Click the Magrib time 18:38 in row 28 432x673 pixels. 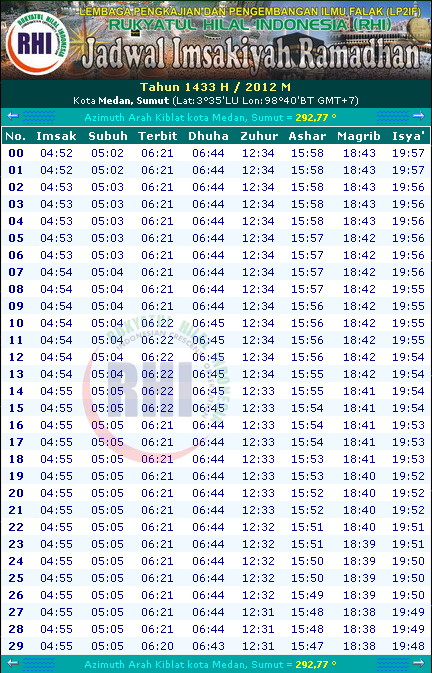tap(359, 629)
